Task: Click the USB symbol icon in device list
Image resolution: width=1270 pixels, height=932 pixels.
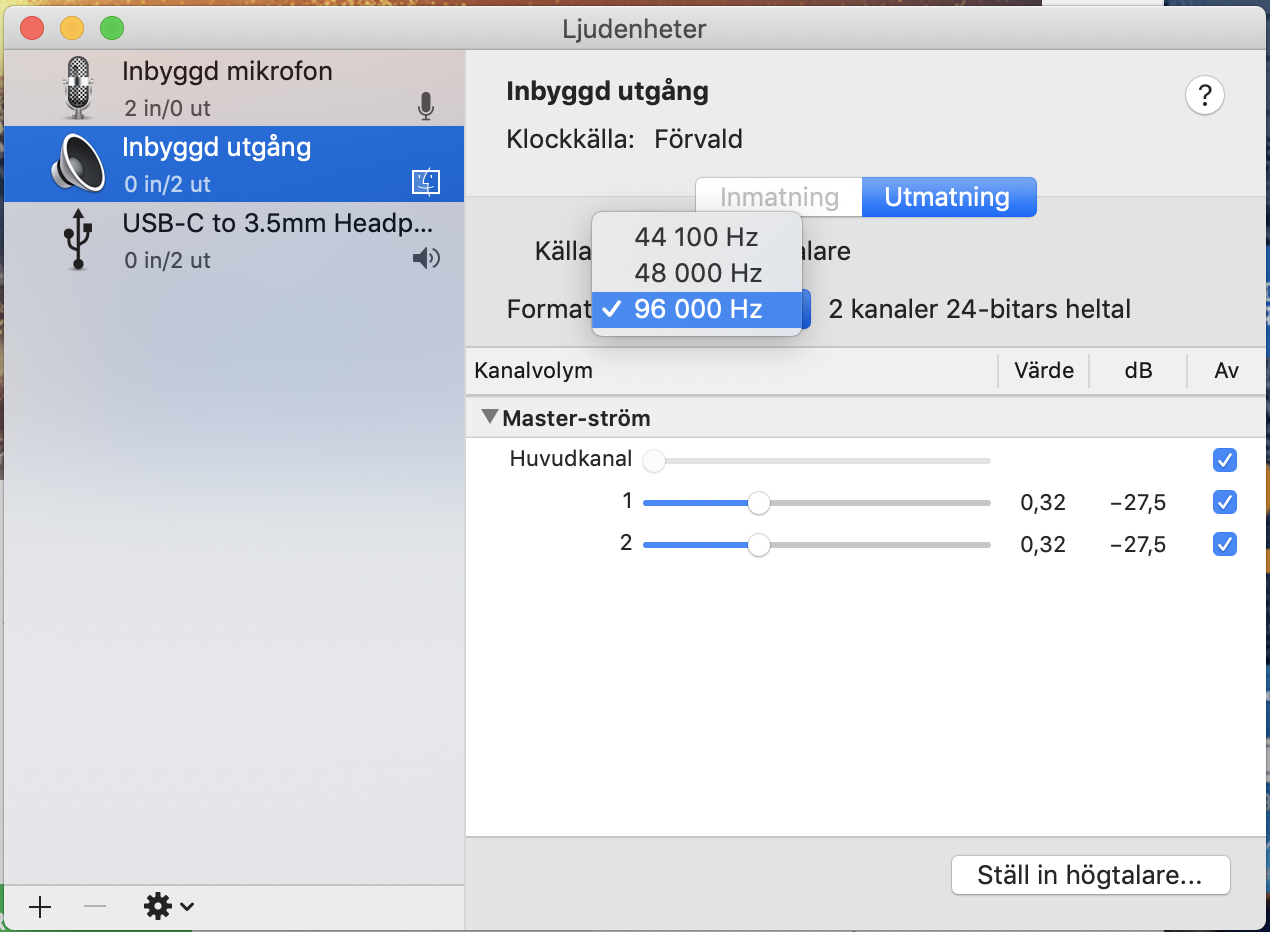Action: [77, 240]
